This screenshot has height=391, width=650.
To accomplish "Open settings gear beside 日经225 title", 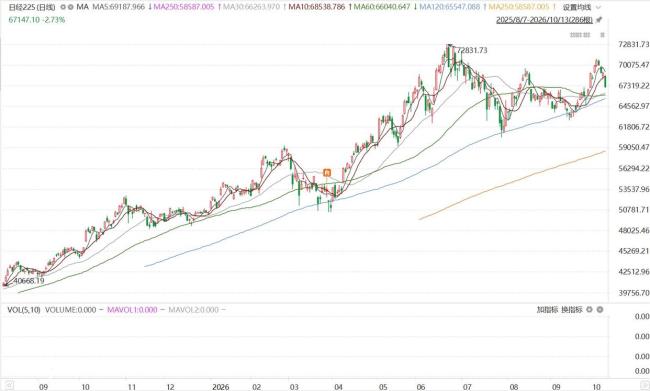I will 63,7.
